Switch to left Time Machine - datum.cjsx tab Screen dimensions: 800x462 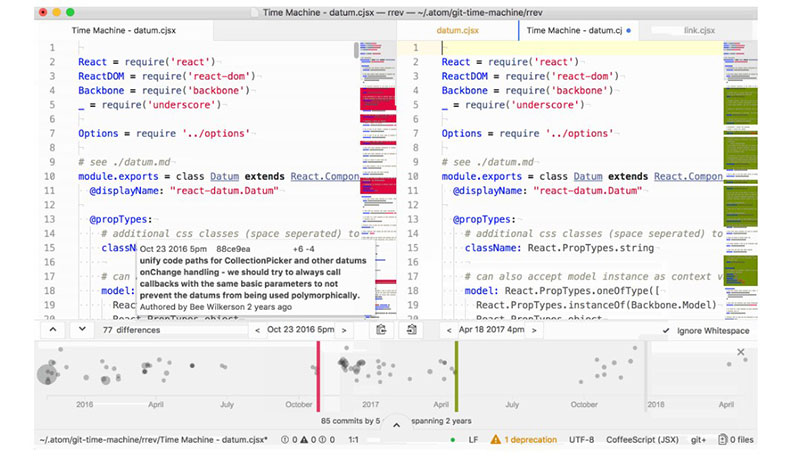(123, 31)
